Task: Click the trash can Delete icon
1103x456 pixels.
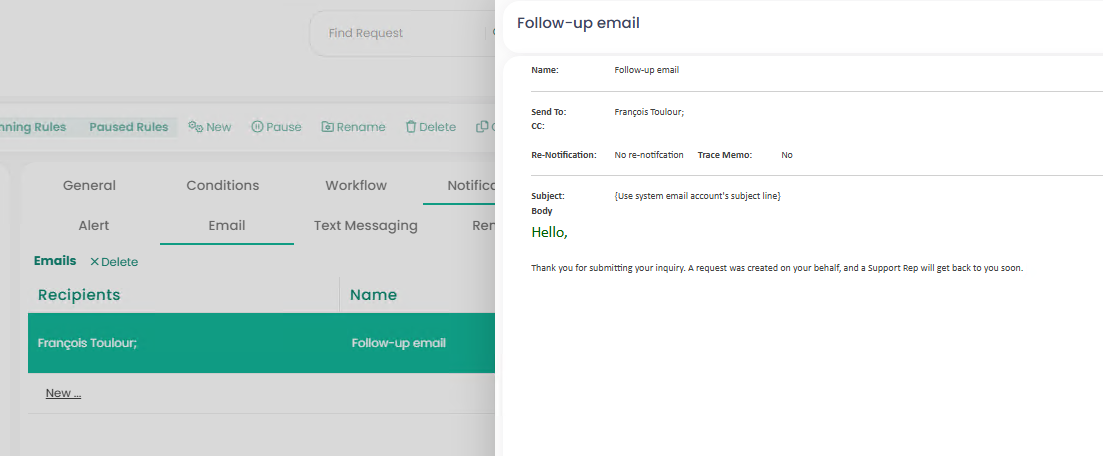Action: (x=411, y=127)
